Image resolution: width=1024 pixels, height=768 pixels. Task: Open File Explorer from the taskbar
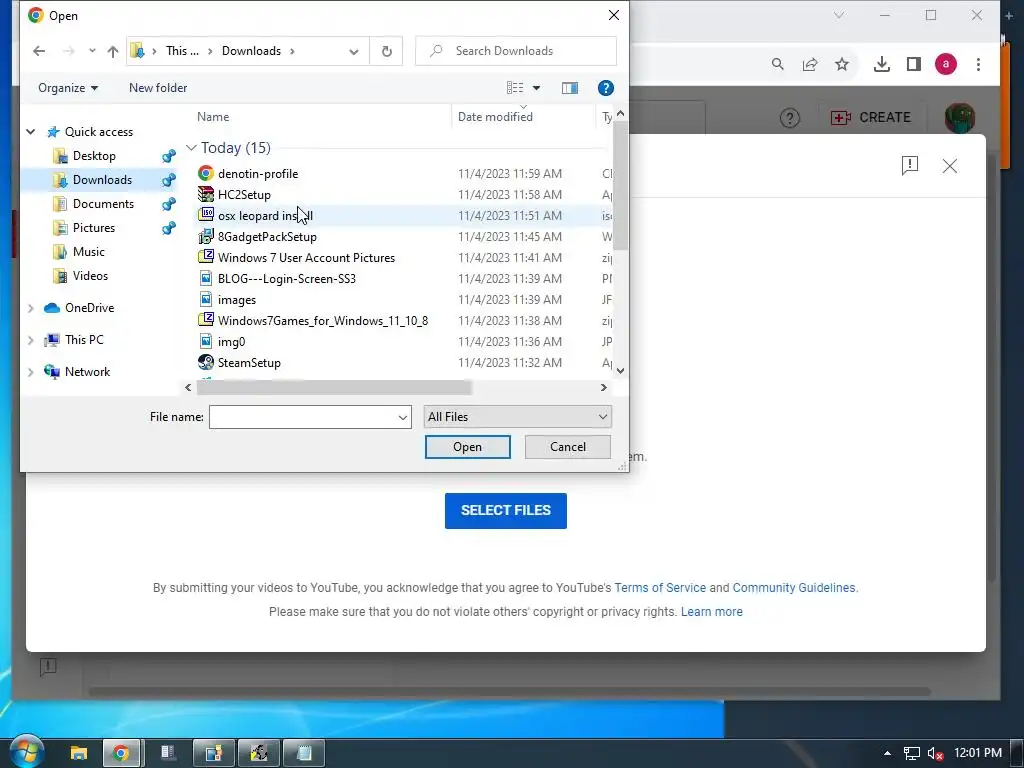click(79, 753)
